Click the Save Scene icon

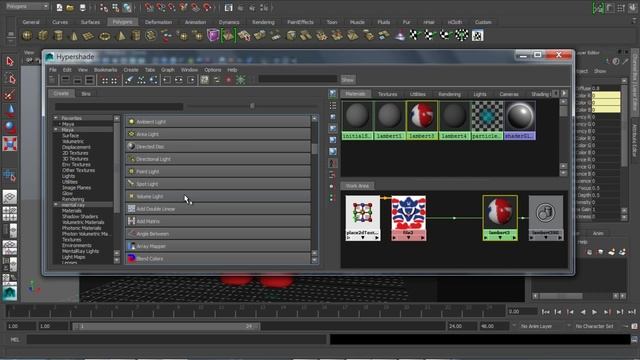(x=82, y=7)
